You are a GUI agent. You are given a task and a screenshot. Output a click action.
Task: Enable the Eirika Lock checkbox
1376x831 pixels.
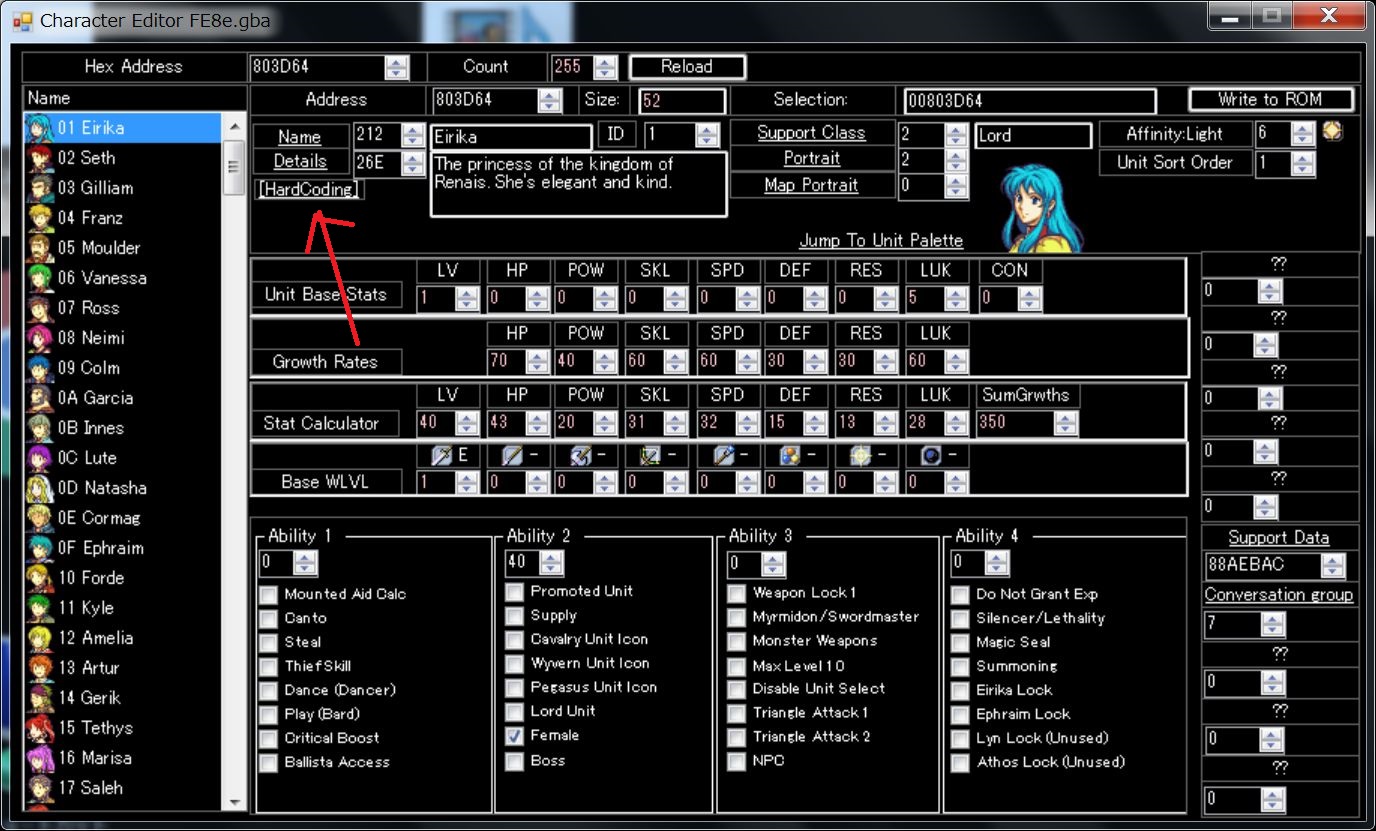click(x=960, y=690)
